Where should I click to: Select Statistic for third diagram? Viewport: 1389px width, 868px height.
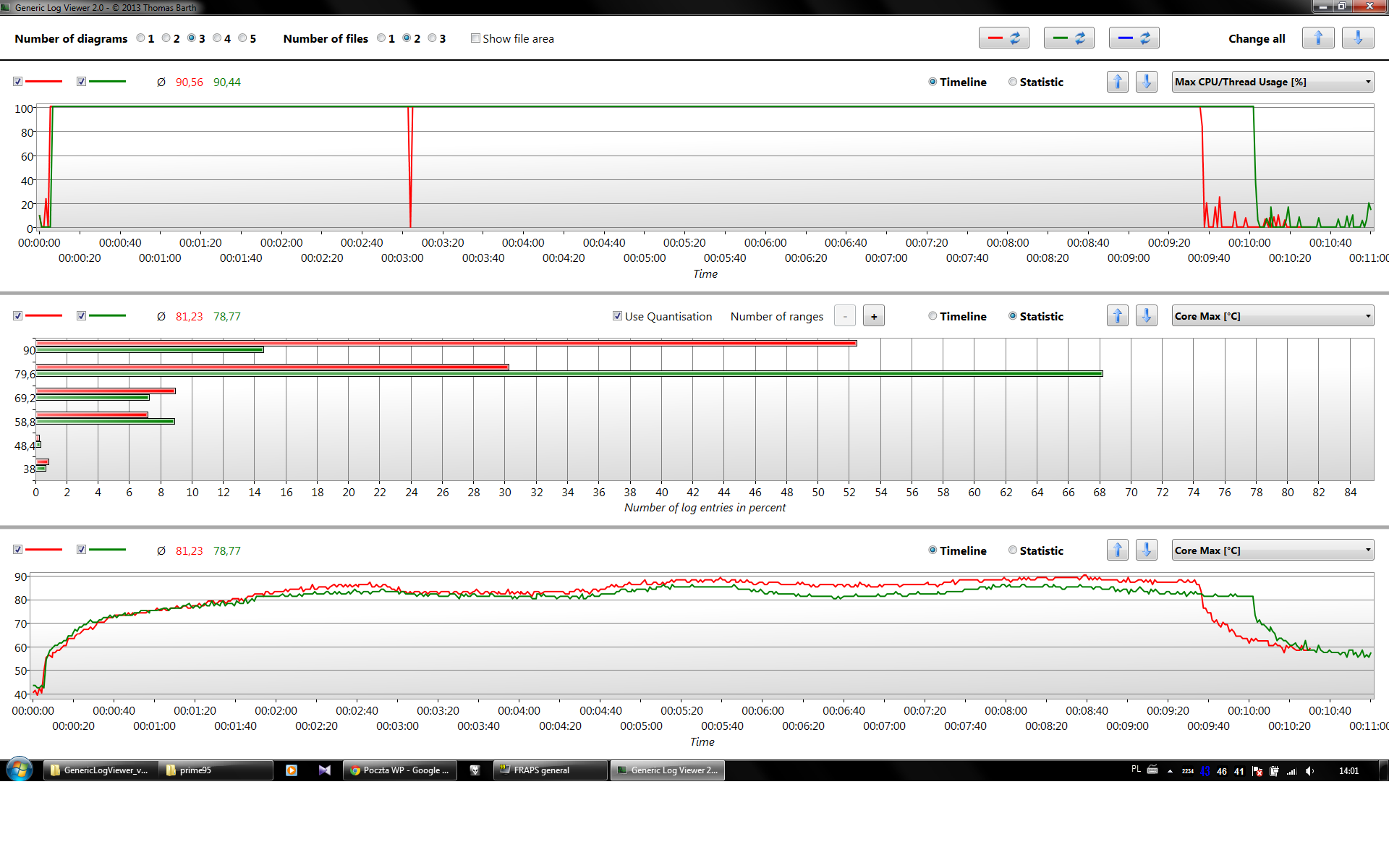click(x=1013, y=550)
